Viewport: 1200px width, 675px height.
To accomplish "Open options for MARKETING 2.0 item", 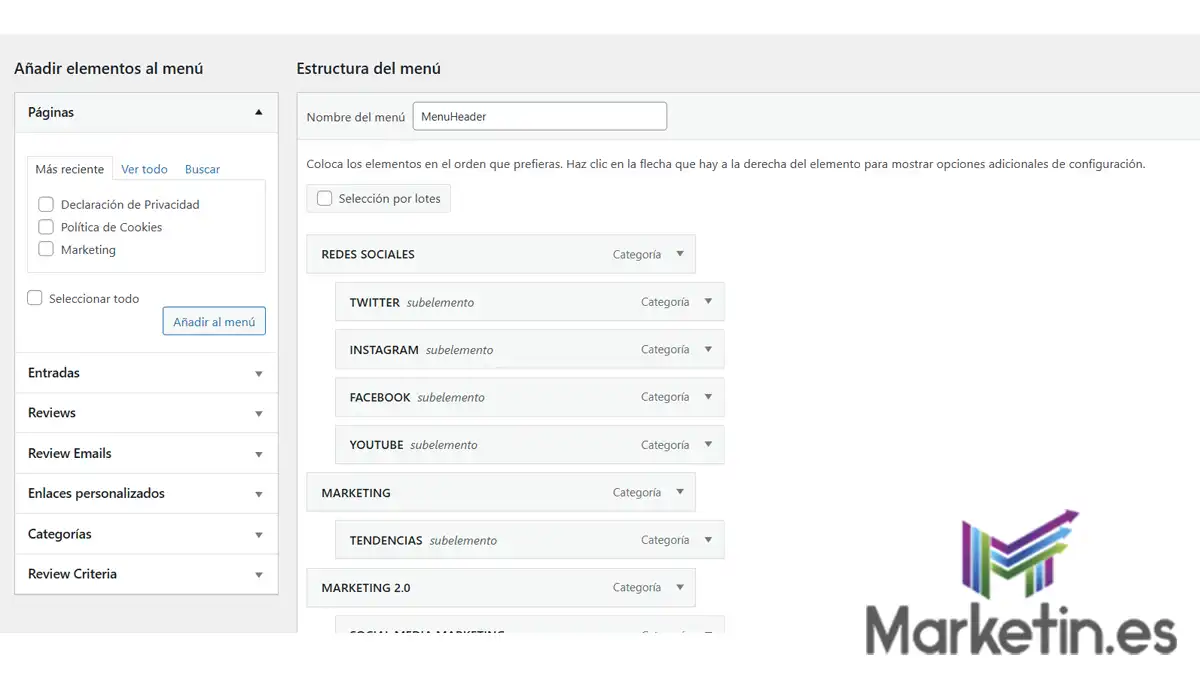I will click(x=681, y=588).
